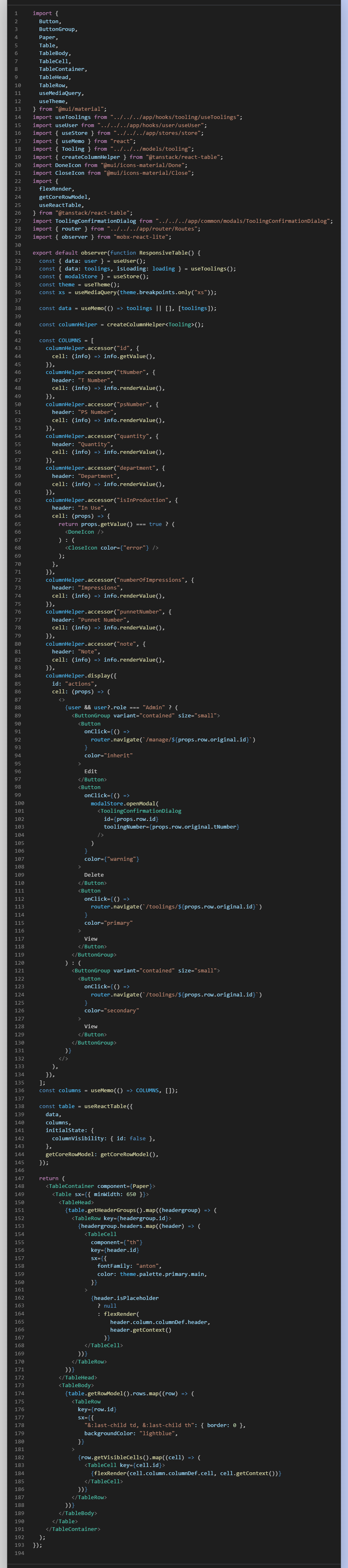Select the "Note" header string
Viewport: 348px width, 1568px height.
coord(88,651)
